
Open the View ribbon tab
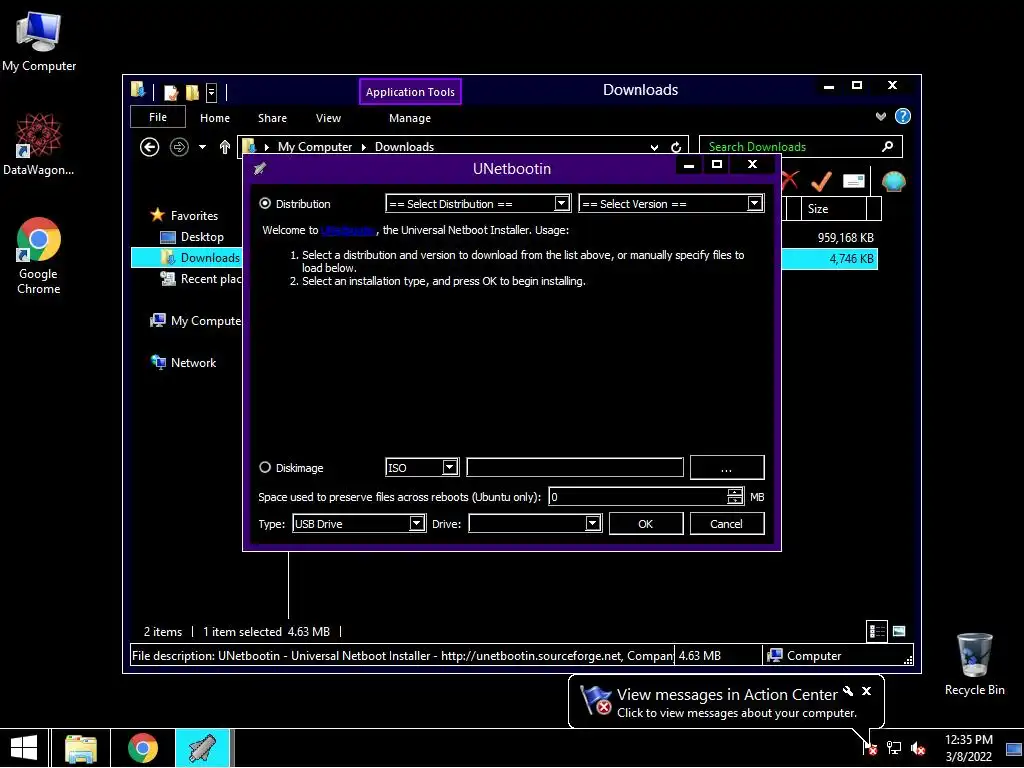(x=328, y=118)
